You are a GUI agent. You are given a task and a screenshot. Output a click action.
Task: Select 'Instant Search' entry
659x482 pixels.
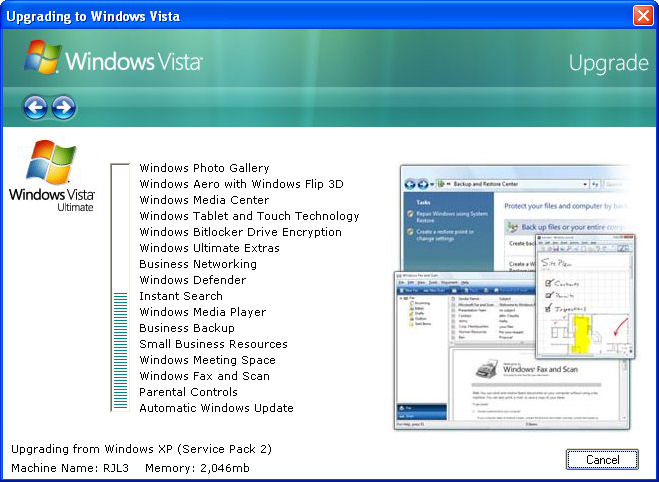coord(181,296)
